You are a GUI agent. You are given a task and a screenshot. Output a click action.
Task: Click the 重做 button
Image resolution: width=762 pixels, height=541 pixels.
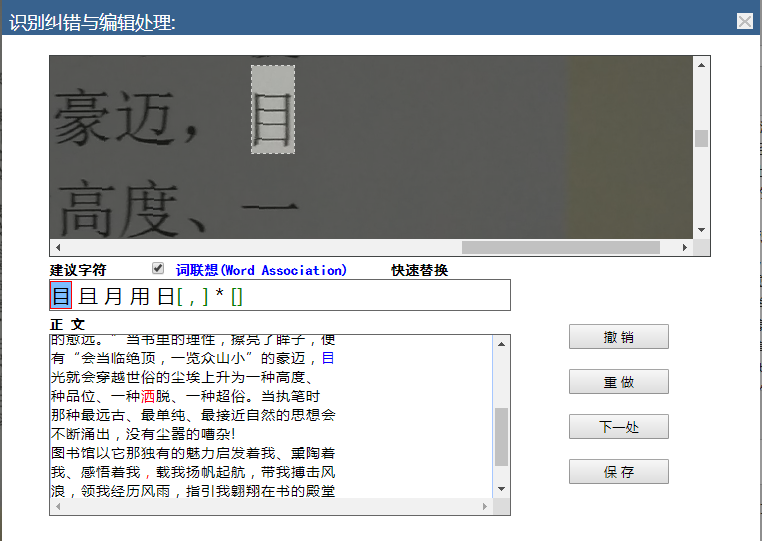[619, 382]
